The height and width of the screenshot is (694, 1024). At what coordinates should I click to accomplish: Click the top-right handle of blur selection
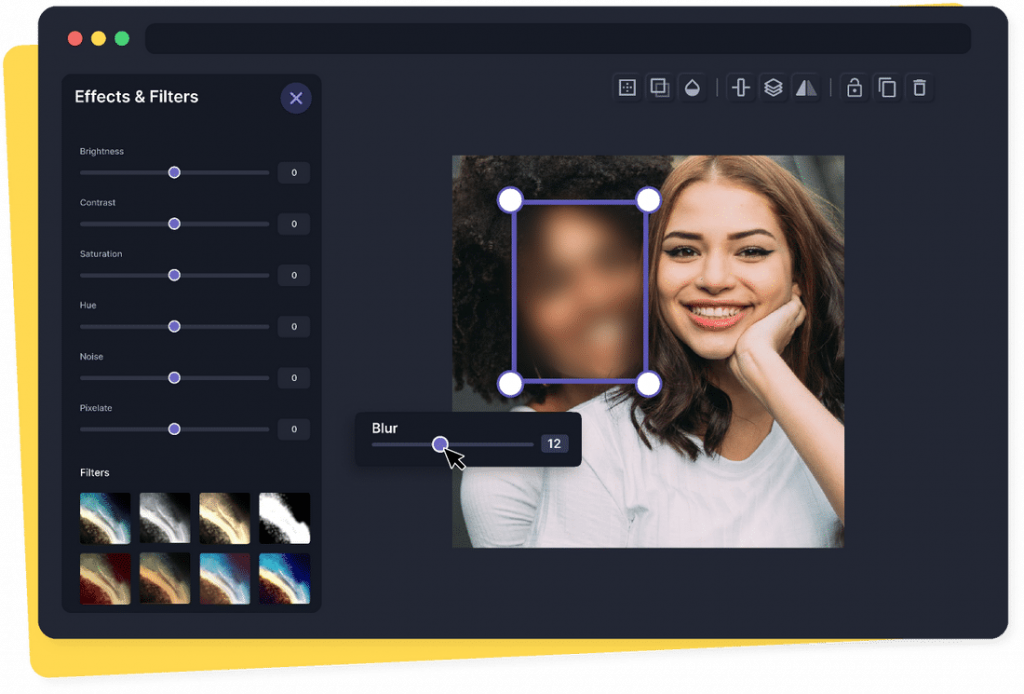[648, 200]
